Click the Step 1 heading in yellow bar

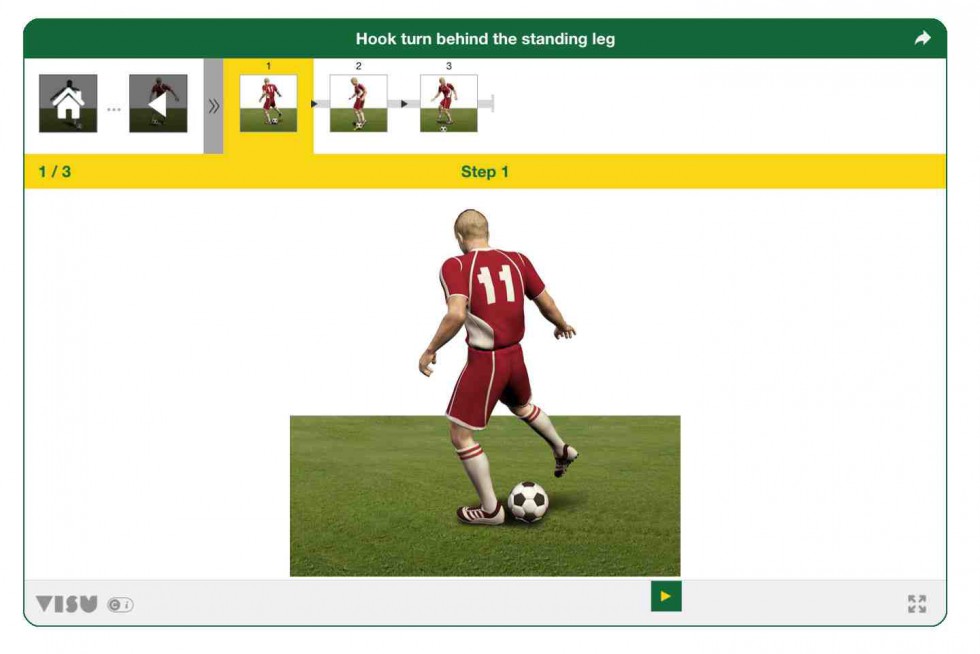pos(485,172)
